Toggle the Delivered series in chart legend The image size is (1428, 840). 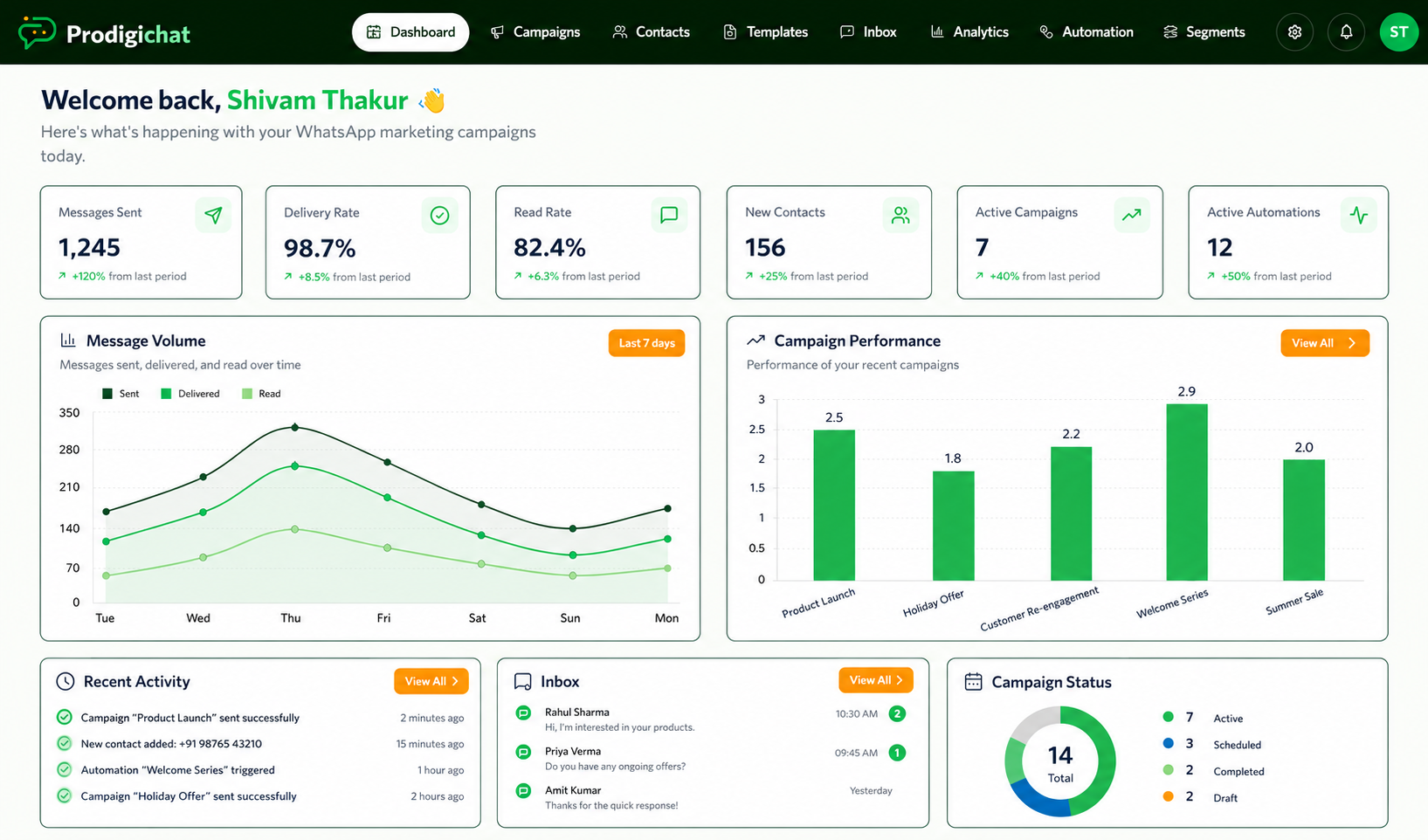190,394
